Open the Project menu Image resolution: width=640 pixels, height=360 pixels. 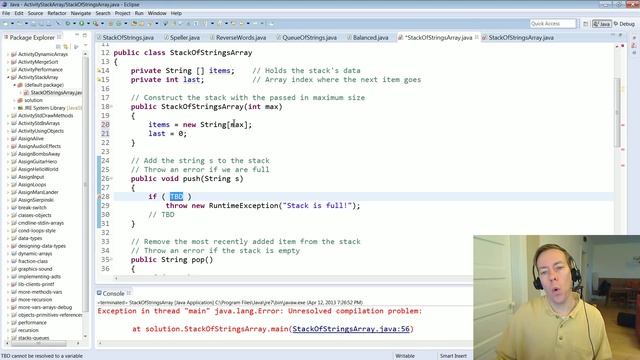tap(122, 13)
